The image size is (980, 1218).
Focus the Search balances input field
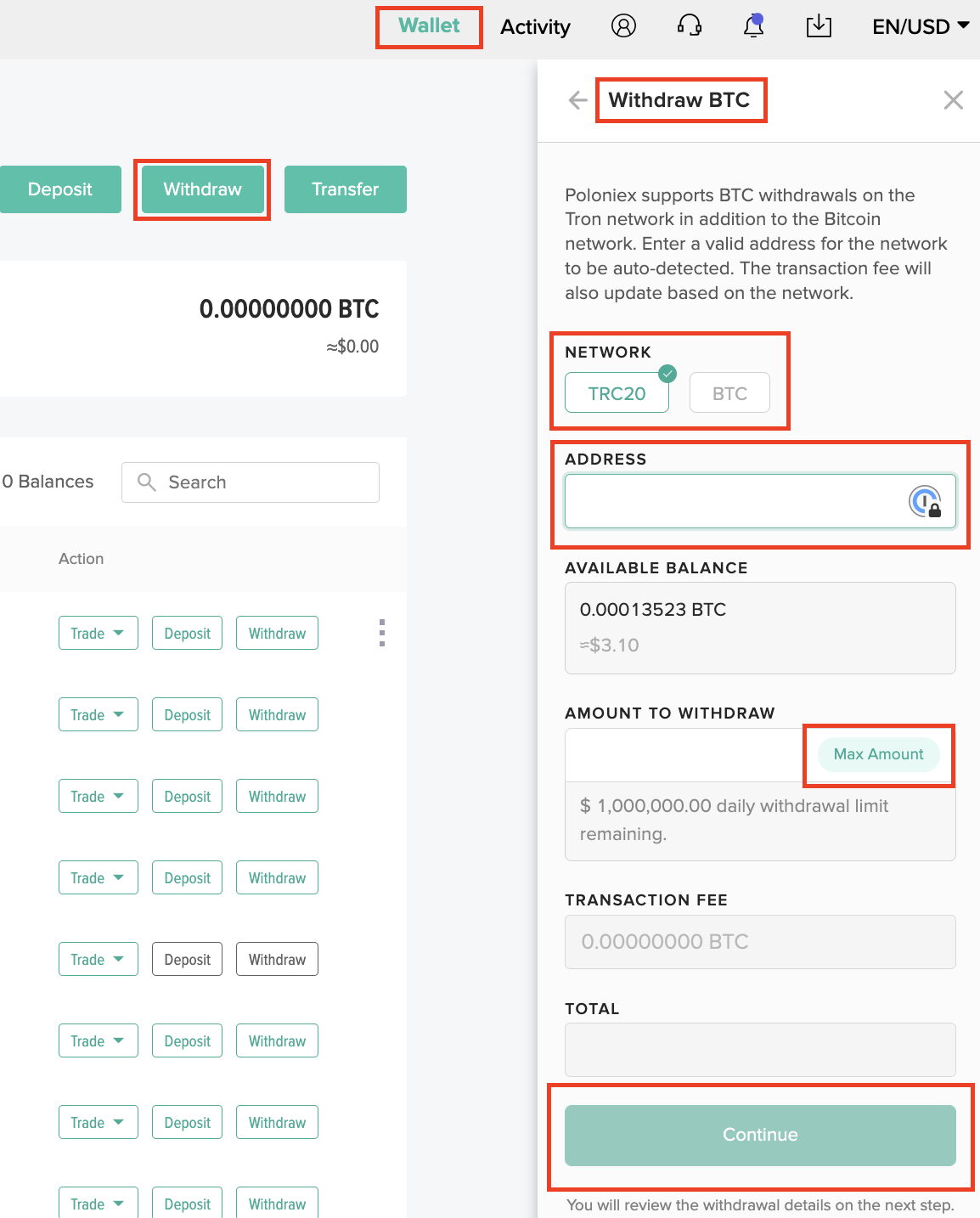[x=251, y=482]
